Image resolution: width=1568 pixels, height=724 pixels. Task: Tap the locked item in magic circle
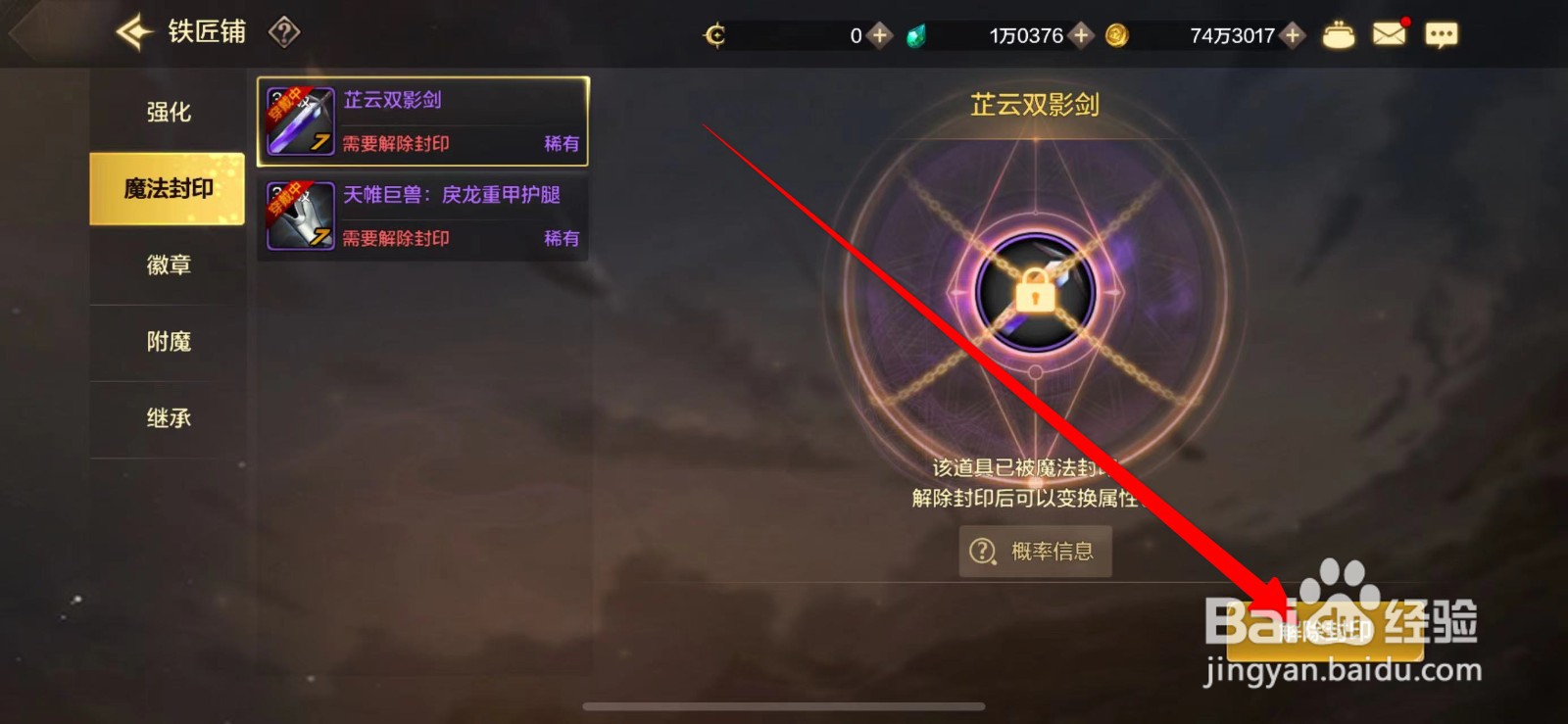[1035, 291]
